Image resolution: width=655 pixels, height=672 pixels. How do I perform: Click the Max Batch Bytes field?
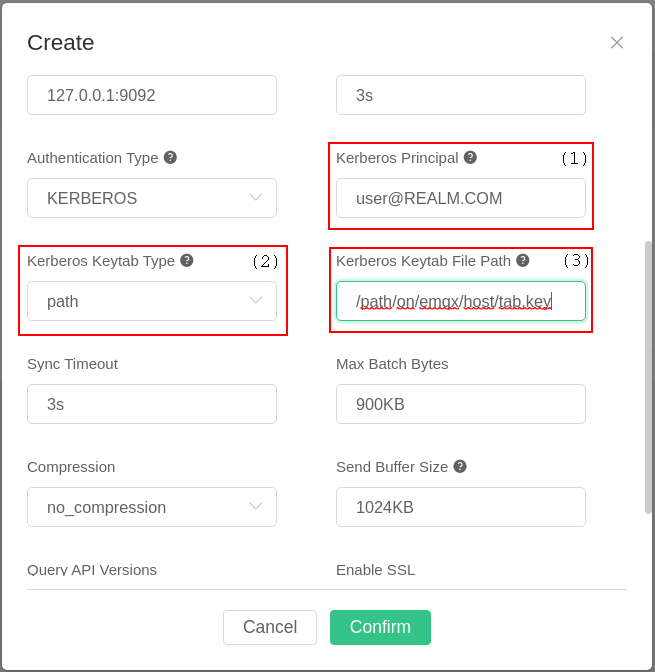461,404
